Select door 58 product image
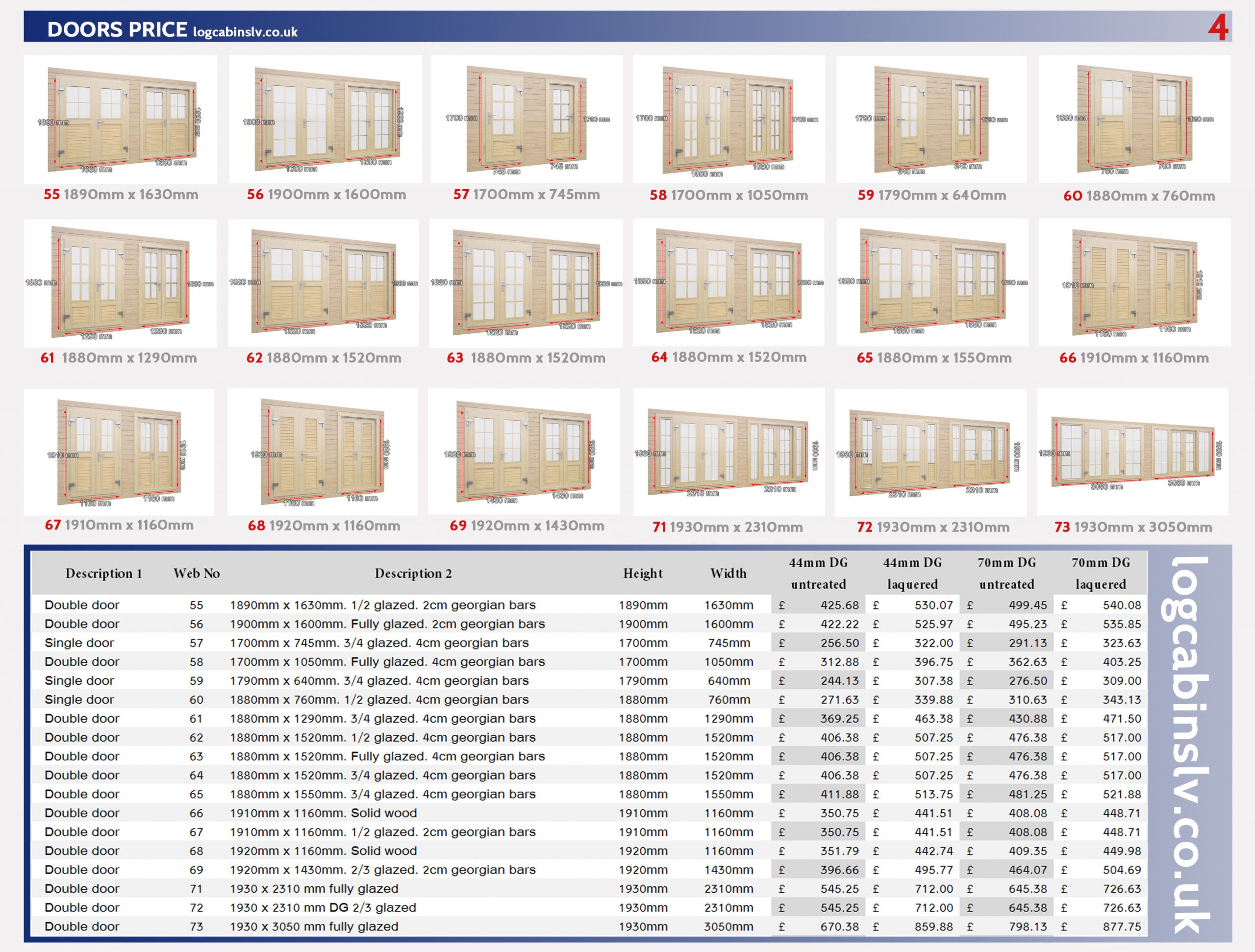The width and height of the screenshot is (1255, 952). 728,119
